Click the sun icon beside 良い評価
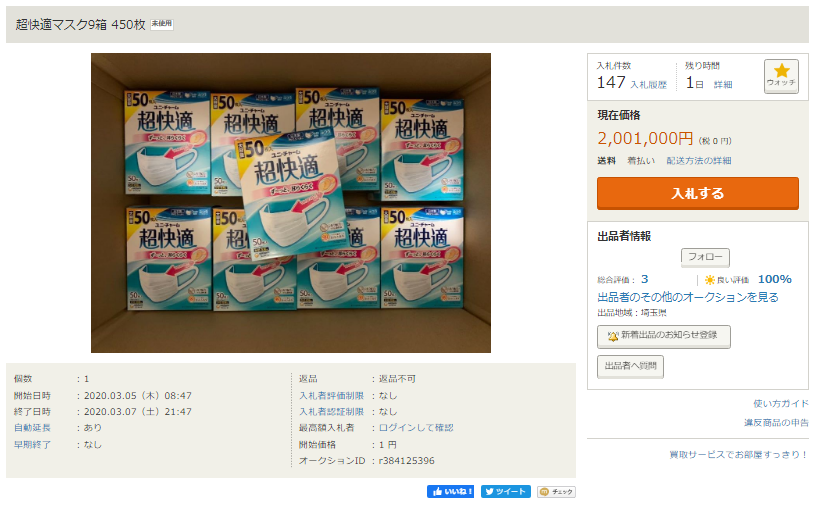This screenshot has height=516, width=815. pyautogui.click(x=710, y=280)
